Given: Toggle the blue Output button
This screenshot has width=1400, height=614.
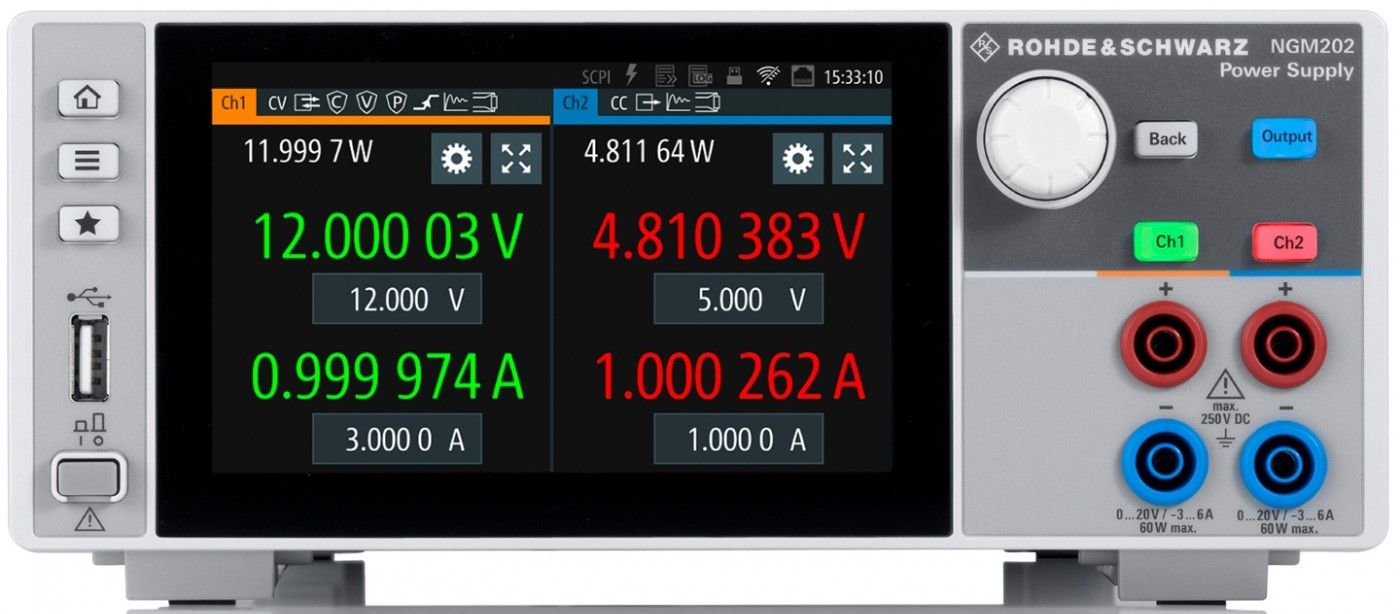Looking at the screenshot, I should (x=1285, y=138).
